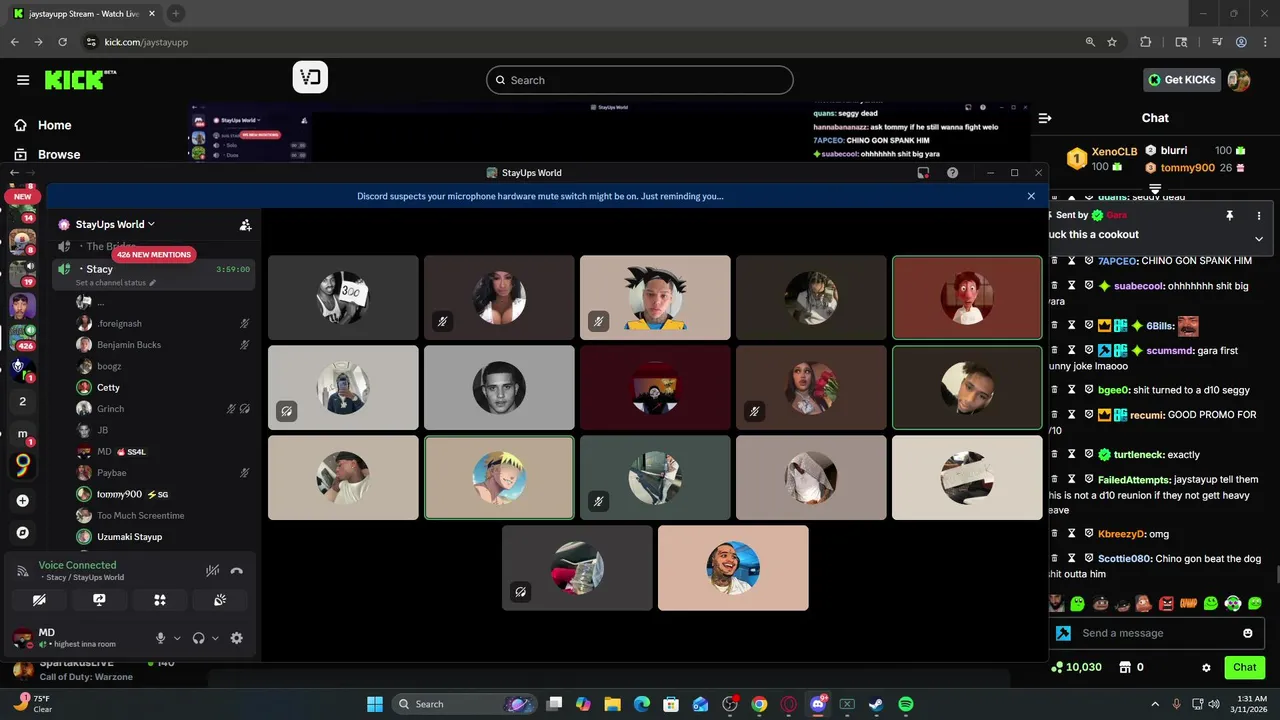Click 10,030 channel points balance
This screenshot has width=1280, height=720.
[x=1076, y=667]
